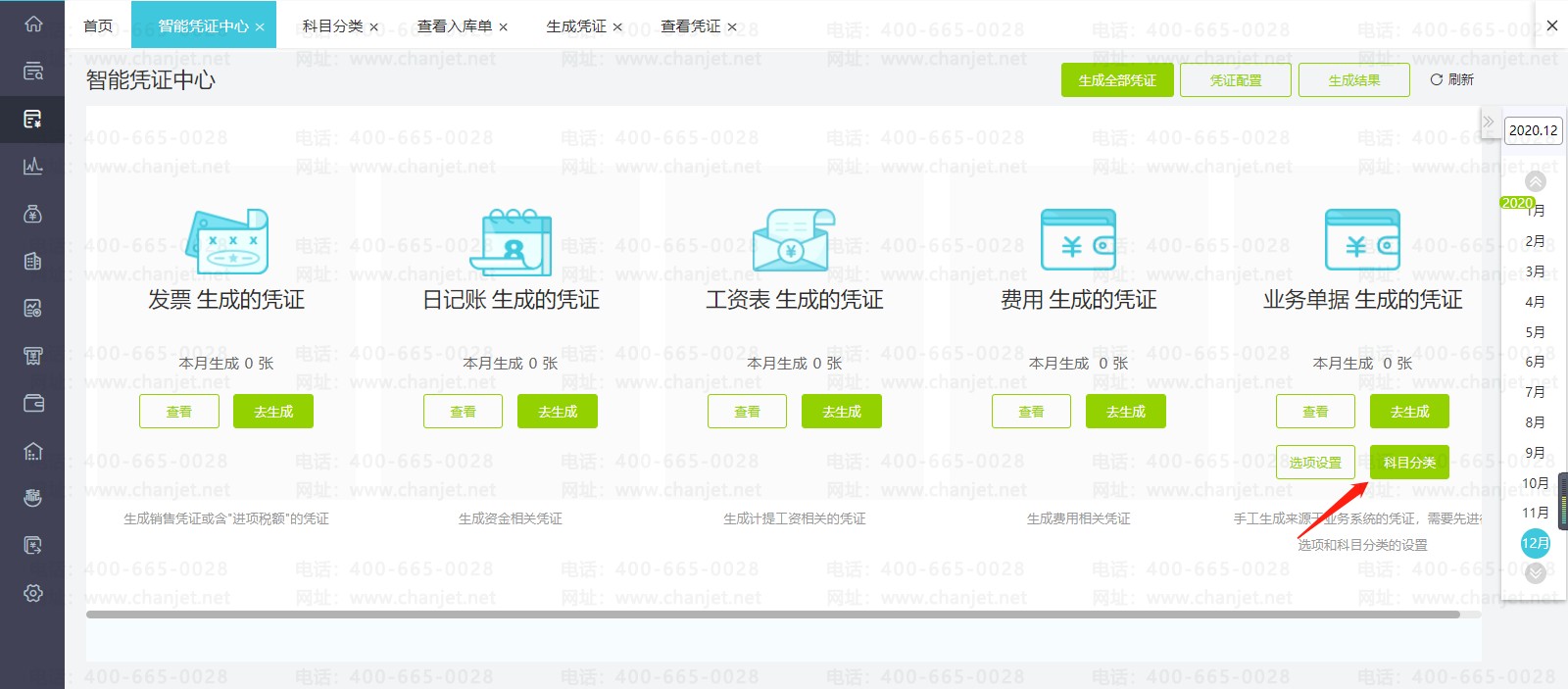Click the yen export icon in sidebar
The height and width of the screenshot is (689, 1568).
coord(32,545)
